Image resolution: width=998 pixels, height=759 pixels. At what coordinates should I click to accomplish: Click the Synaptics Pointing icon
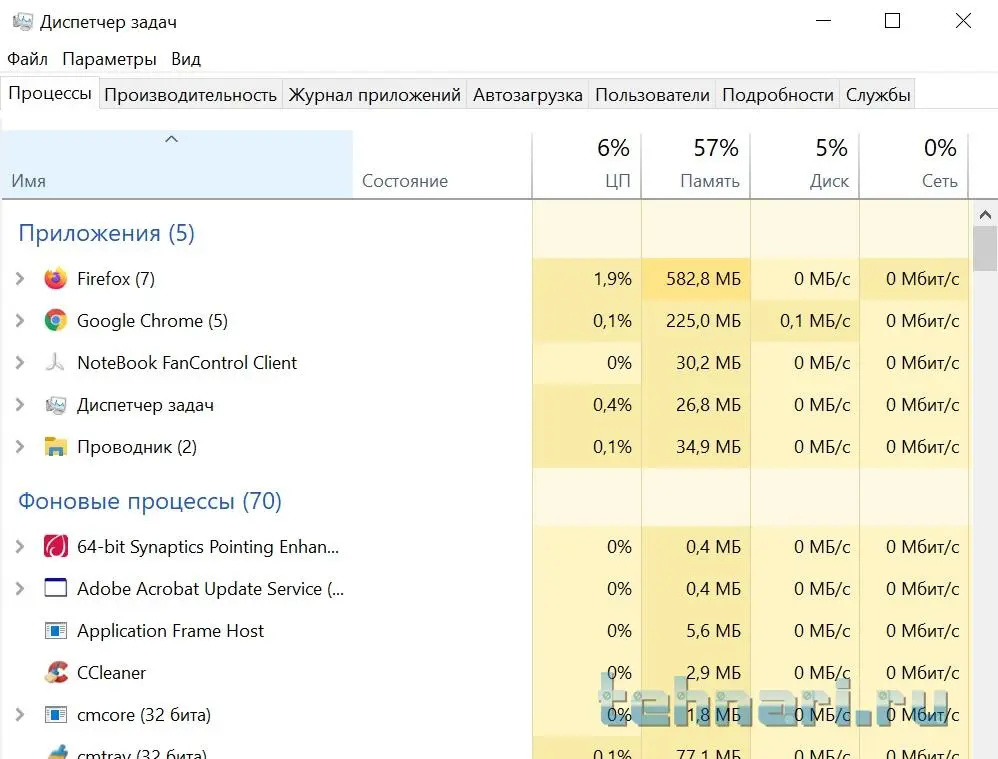coord(56,547)
